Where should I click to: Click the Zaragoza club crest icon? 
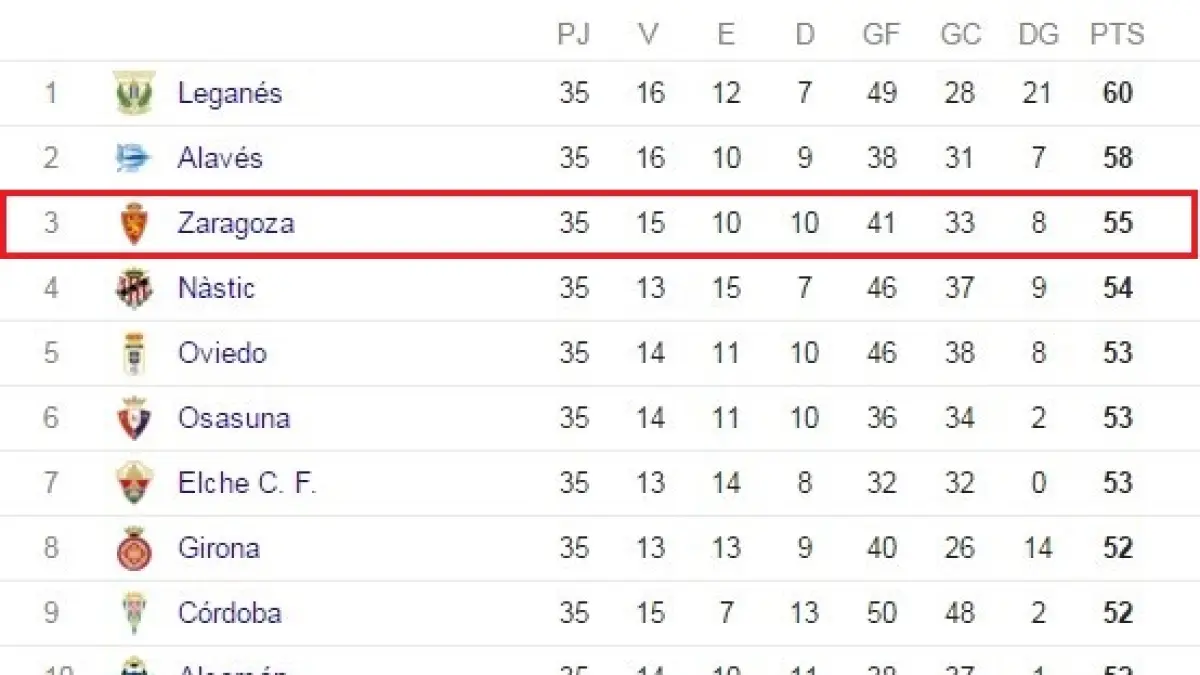coord(133,223)
